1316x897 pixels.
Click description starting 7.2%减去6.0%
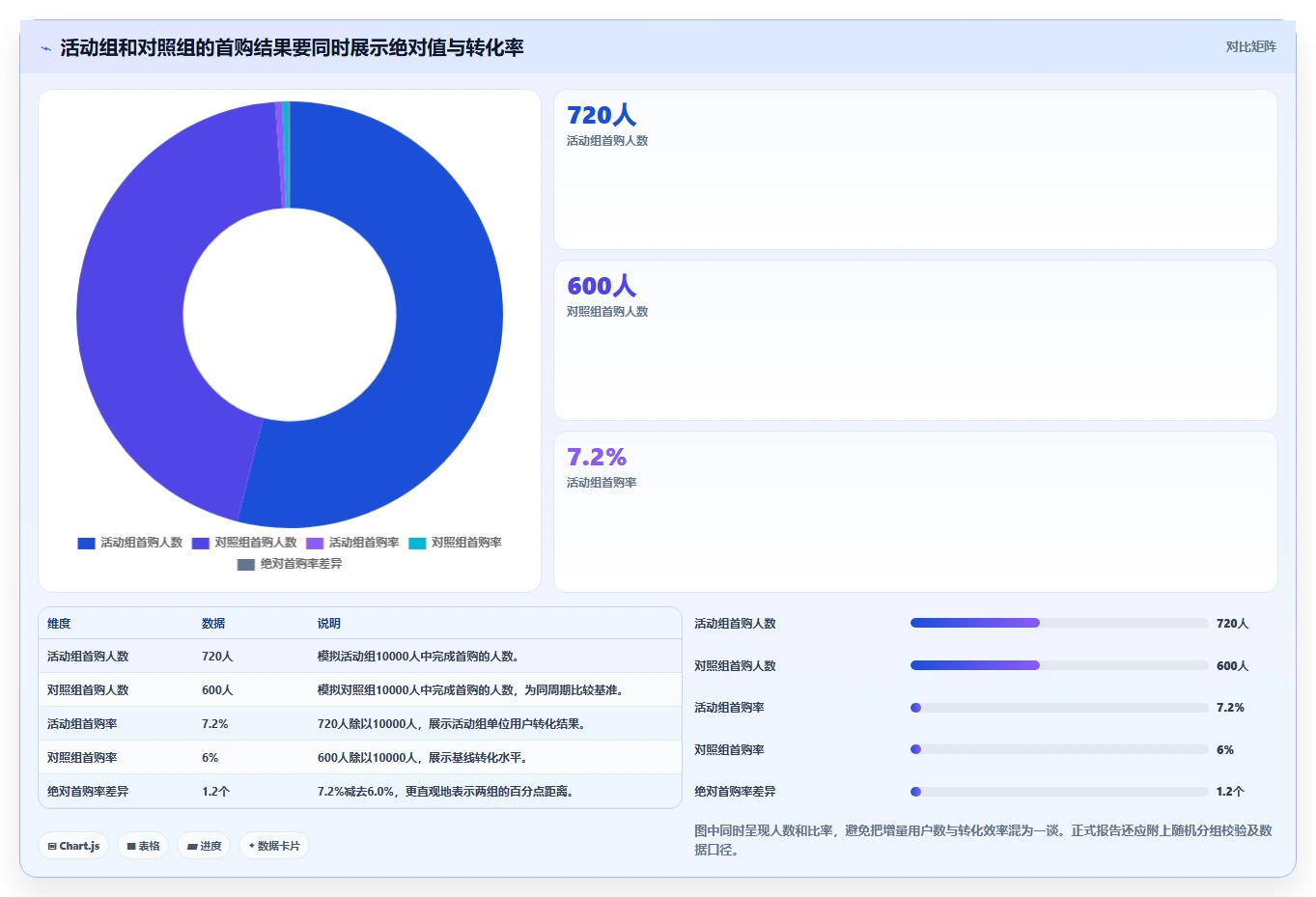click(448, 792)
